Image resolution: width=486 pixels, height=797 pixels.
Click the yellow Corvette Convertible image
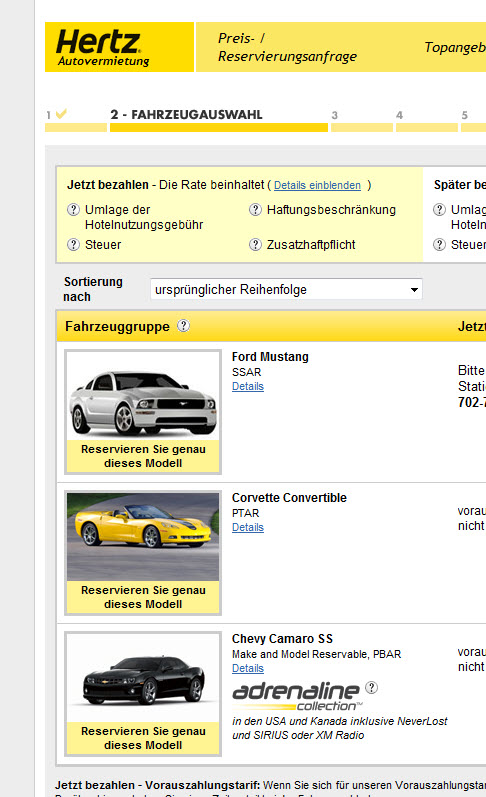143,537
